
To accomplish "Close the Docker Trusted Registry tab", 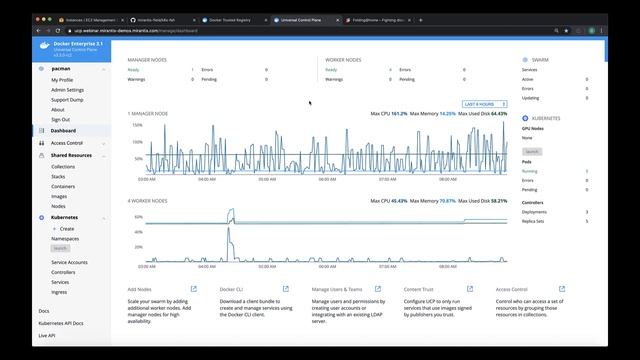I will [x=266, y=20].
